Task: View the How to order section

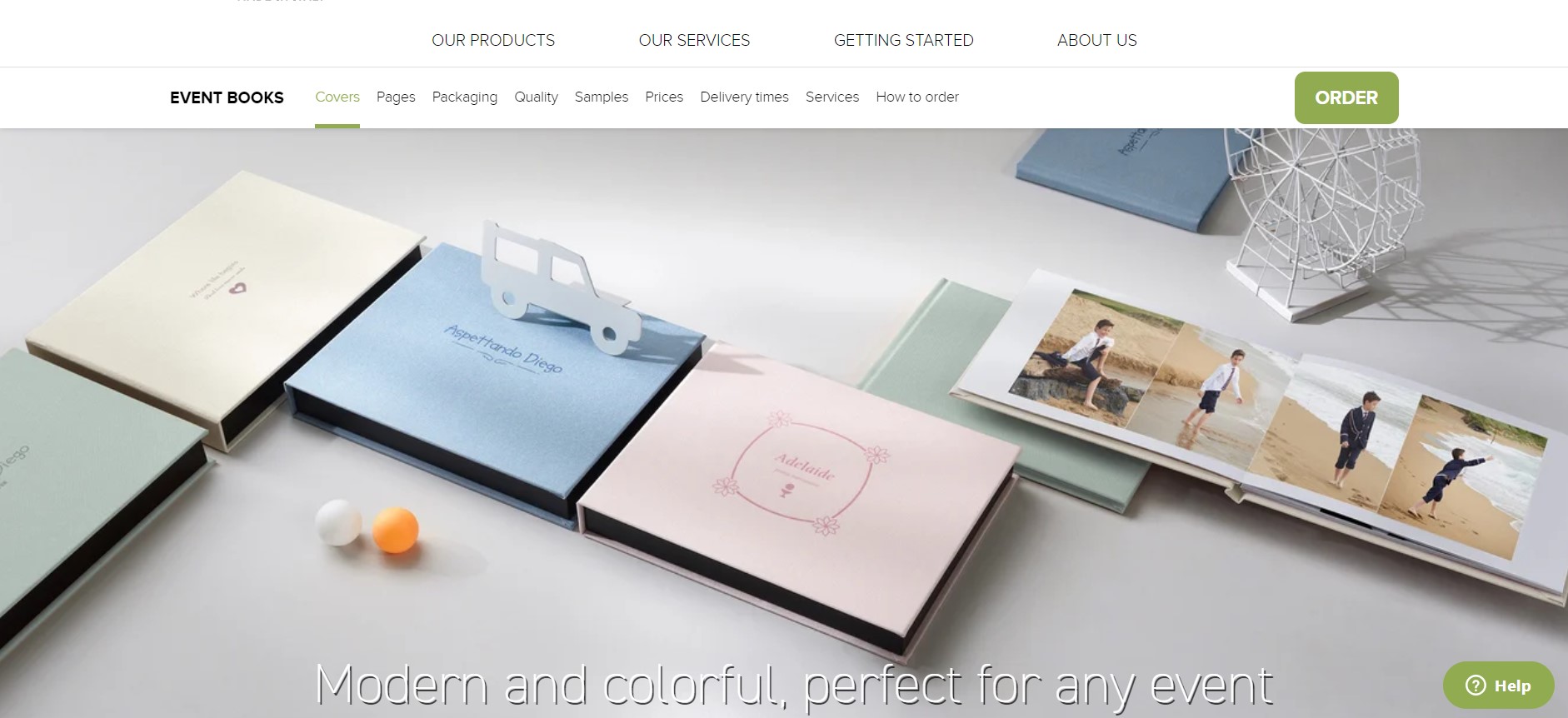Action: [917, 97]
